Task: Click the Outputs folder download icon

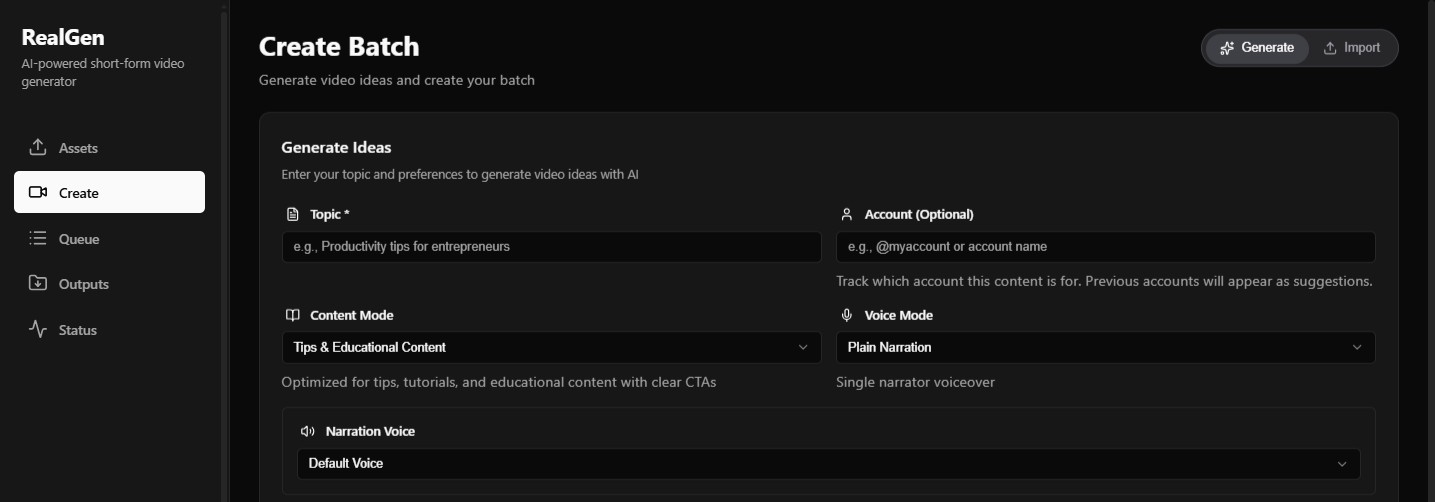Action: [38, 283]
